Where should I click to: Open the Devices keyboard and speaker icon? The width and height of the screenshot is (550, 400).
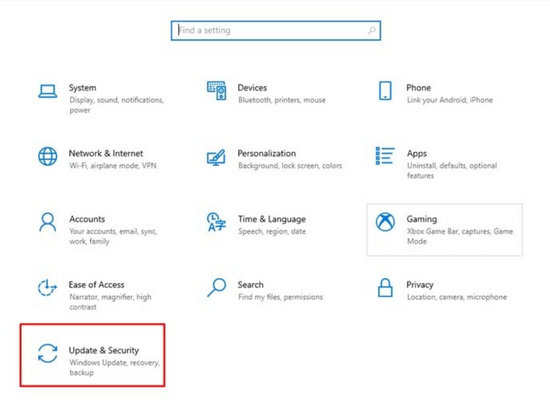click(216, 91)
